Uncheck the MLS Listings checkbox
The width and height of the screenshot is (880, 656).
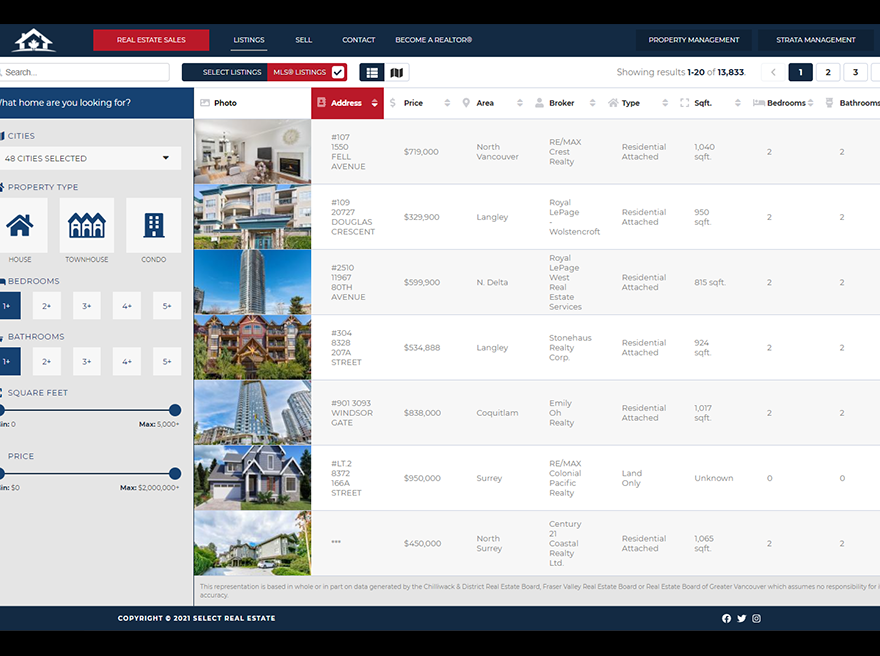[x=335, y=72]
